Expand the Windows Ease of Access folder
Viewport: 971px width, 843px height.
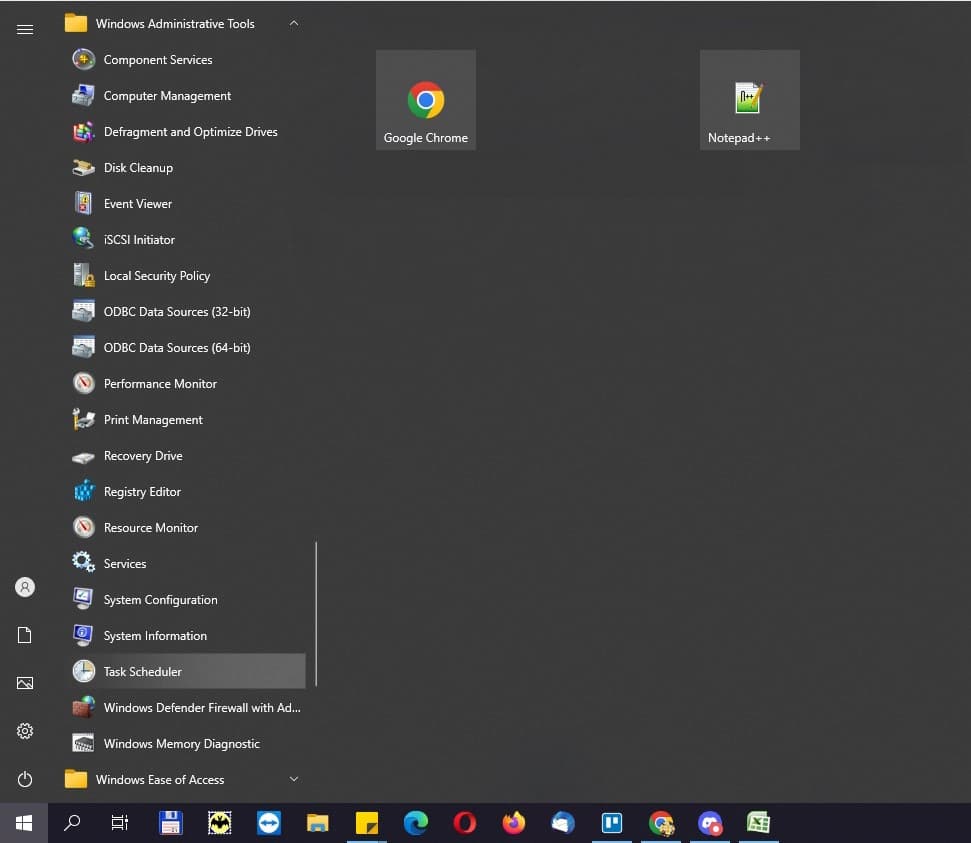[185, 779]
